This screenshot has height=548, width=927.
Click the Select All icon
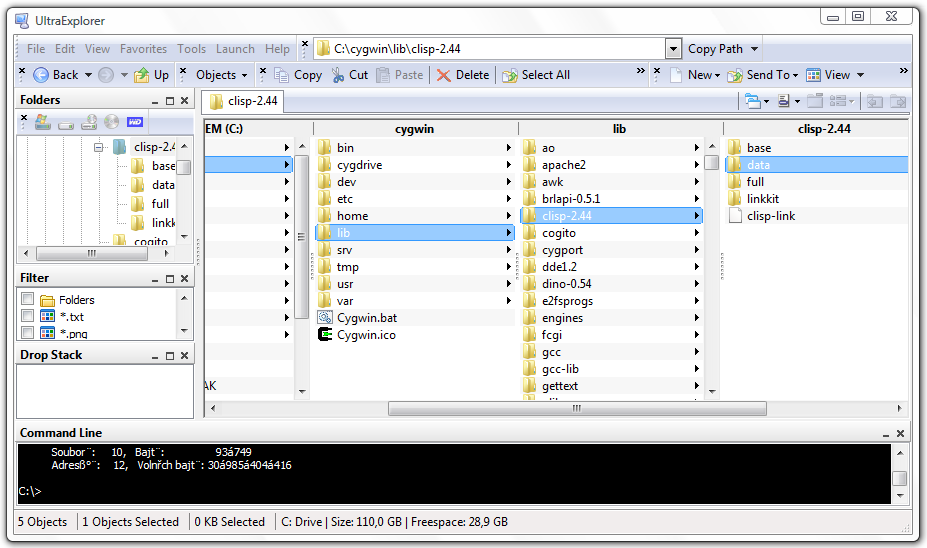click(x=510, y=75)
